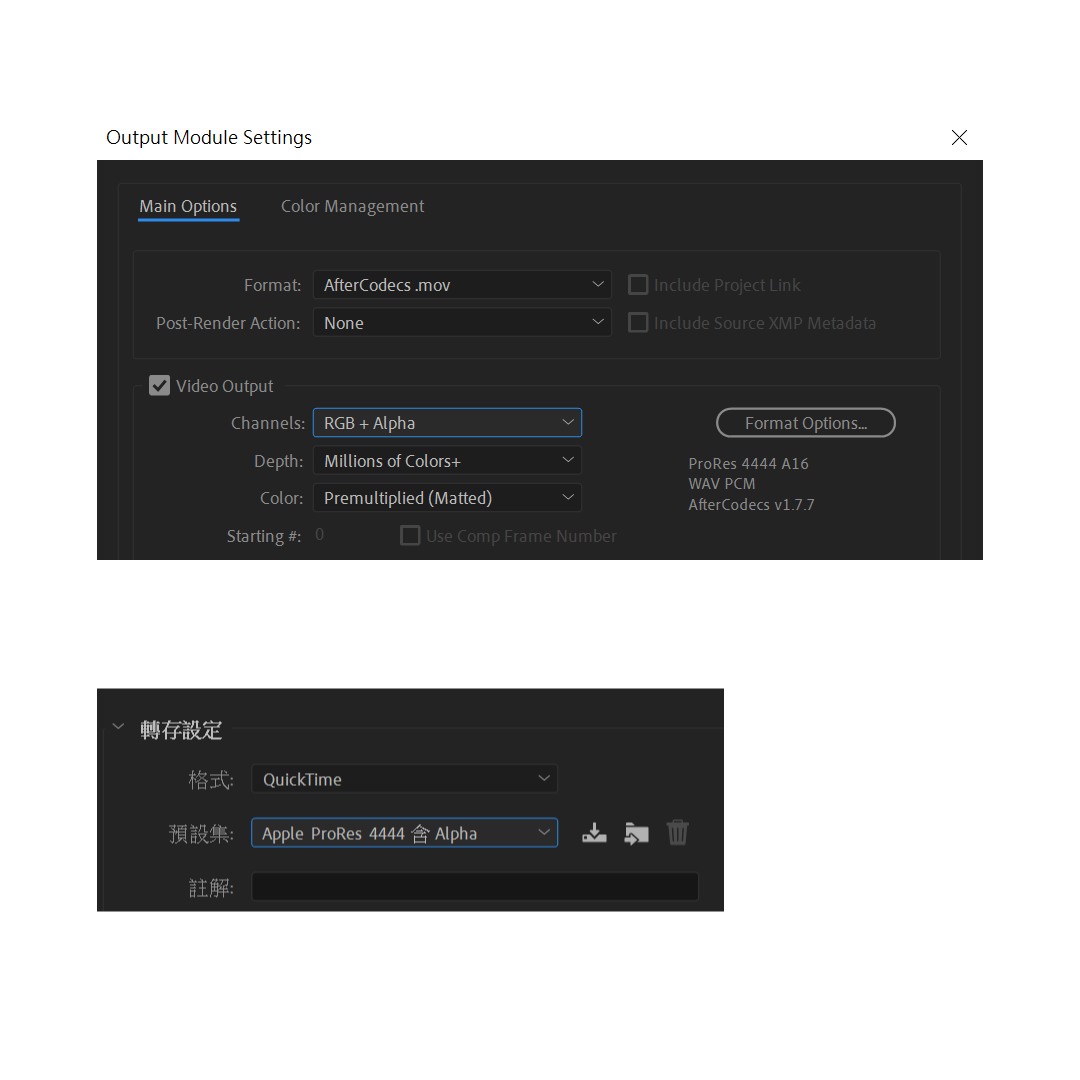Switch to the Color Management tab
This screenshot has height=1080, width=1080.
tap(352, 207)
